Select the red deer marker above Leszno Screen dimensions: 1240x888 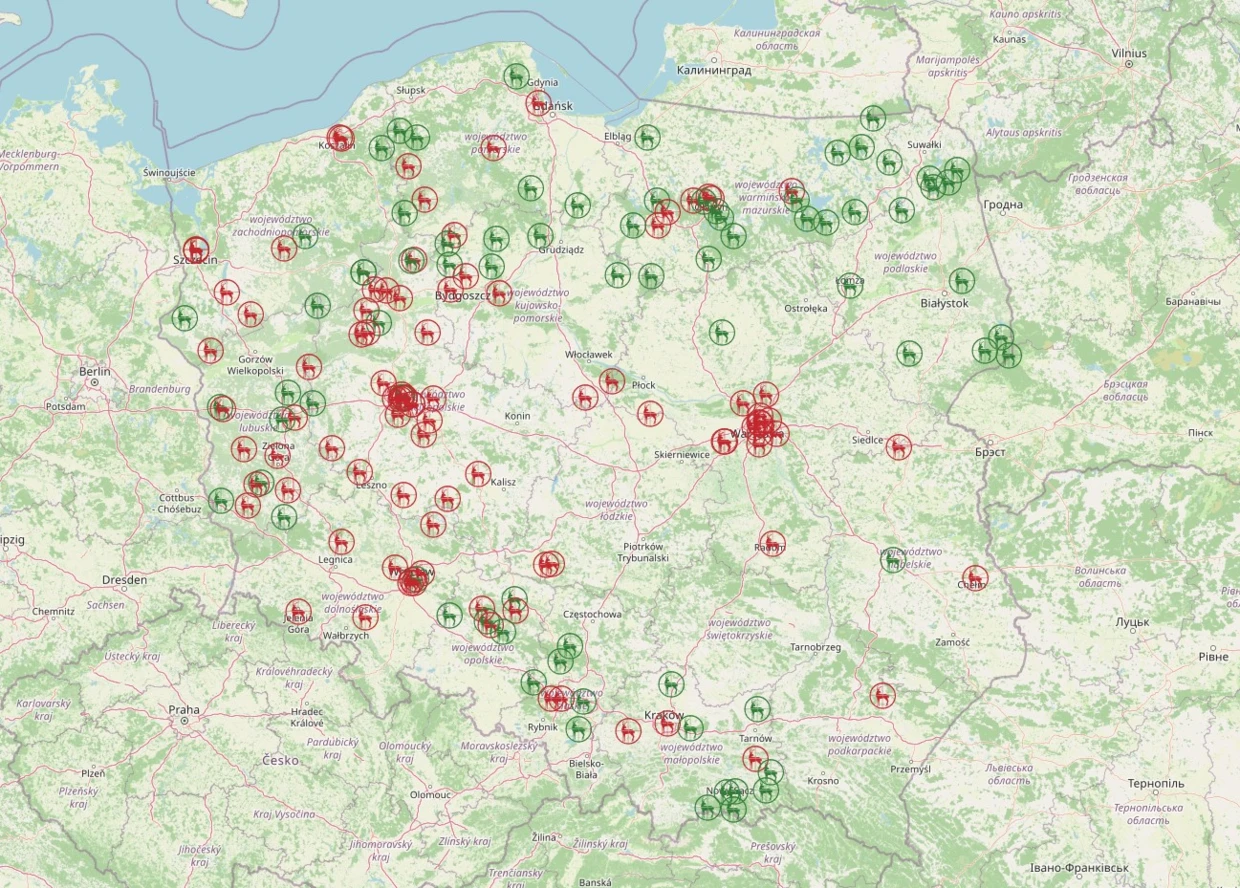click(x=360, y=472)
